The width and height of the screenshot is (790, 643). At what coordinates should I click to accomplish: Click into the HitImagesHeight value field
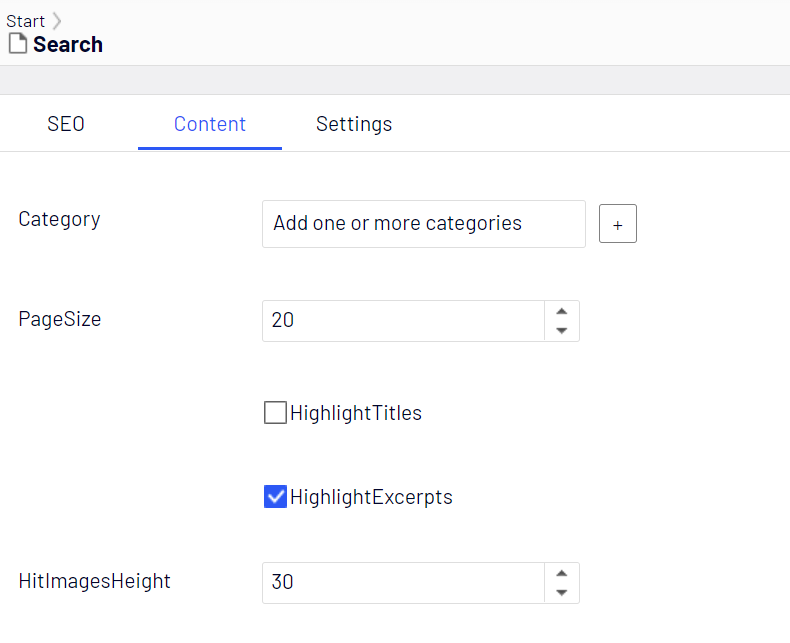pos(403,583)
